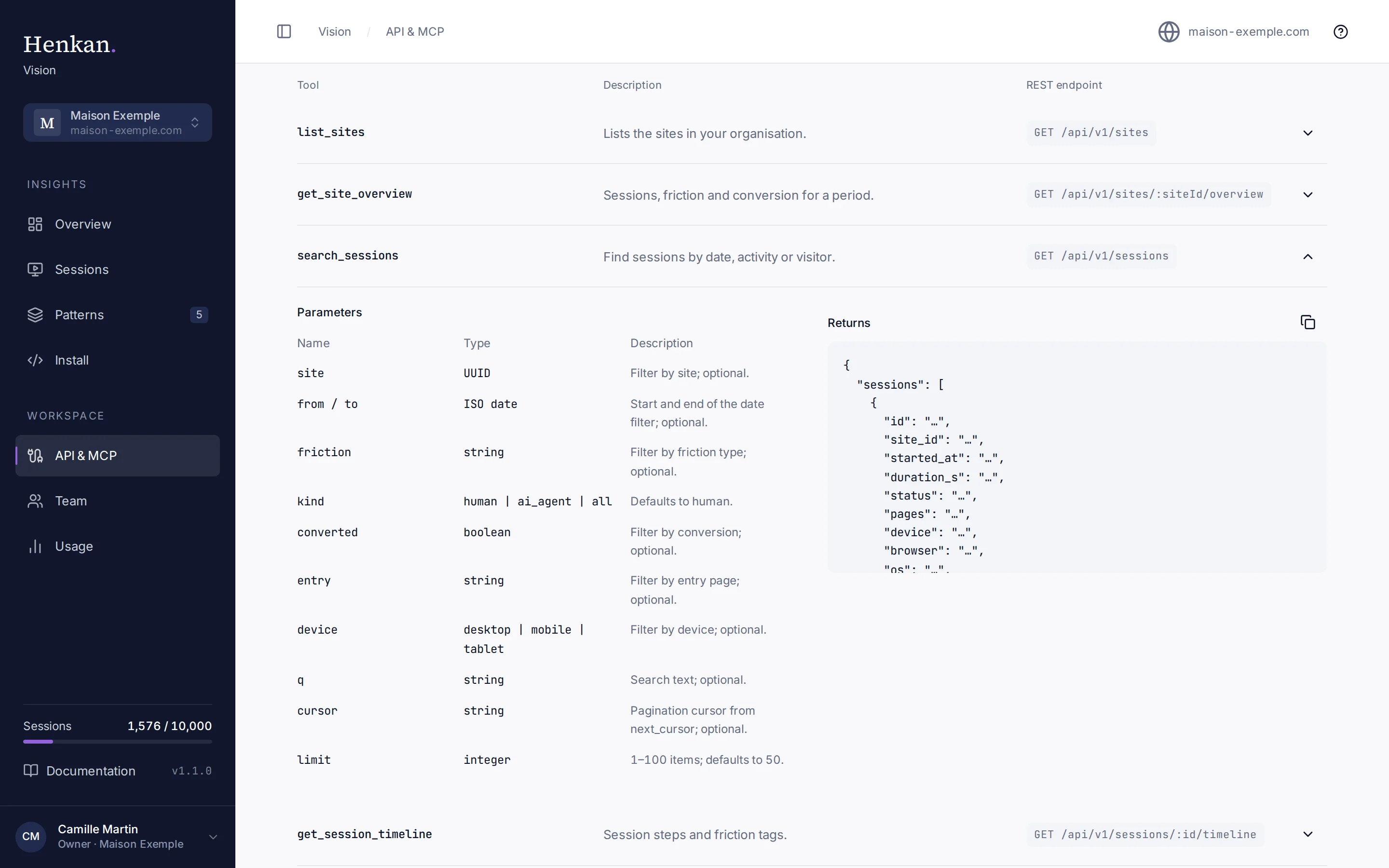Click the API & MCP sidebar icon
Viewport: 1389px width, 868px height.
click(x=35, y=456)
